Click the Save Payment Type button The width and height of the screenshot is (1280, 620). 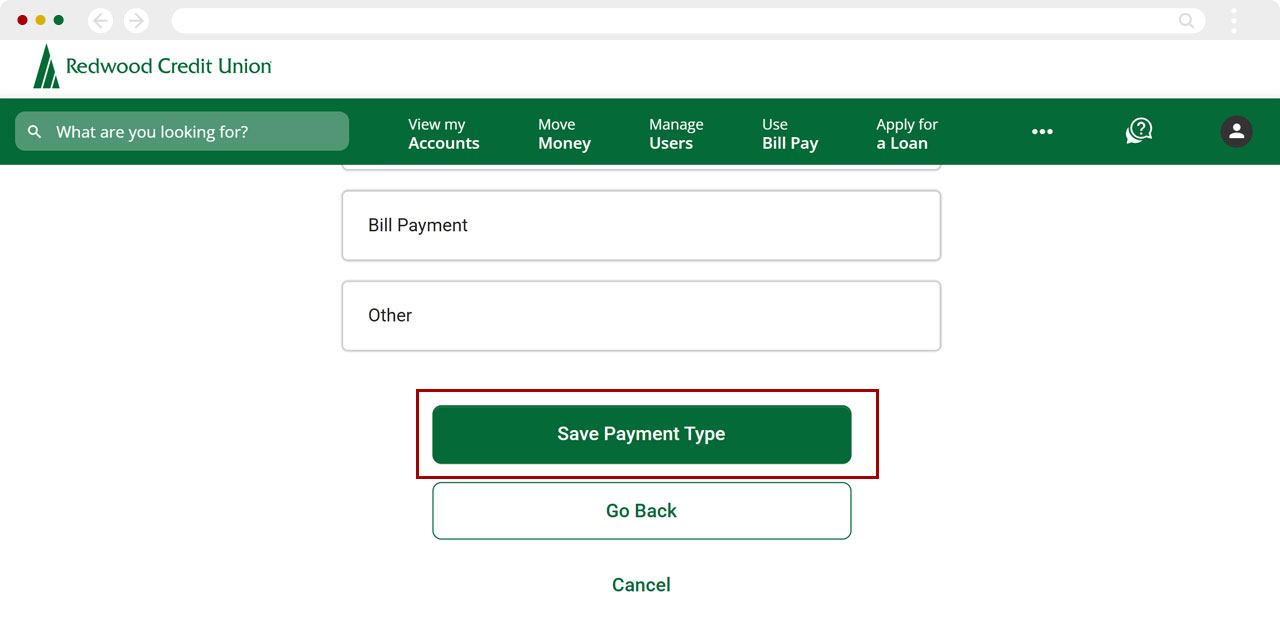(641, 434)
